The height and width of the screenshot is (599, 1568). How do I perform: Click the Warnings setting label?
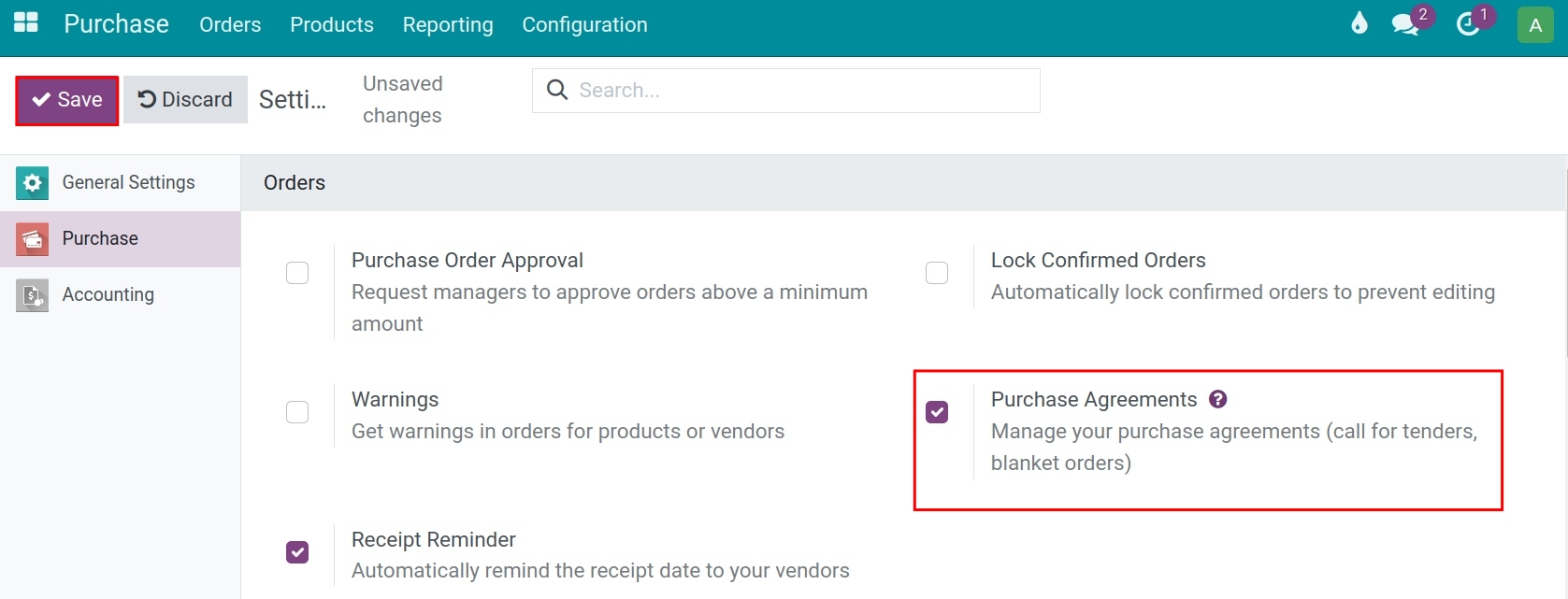pyautogui.click(x=396, y=400)
